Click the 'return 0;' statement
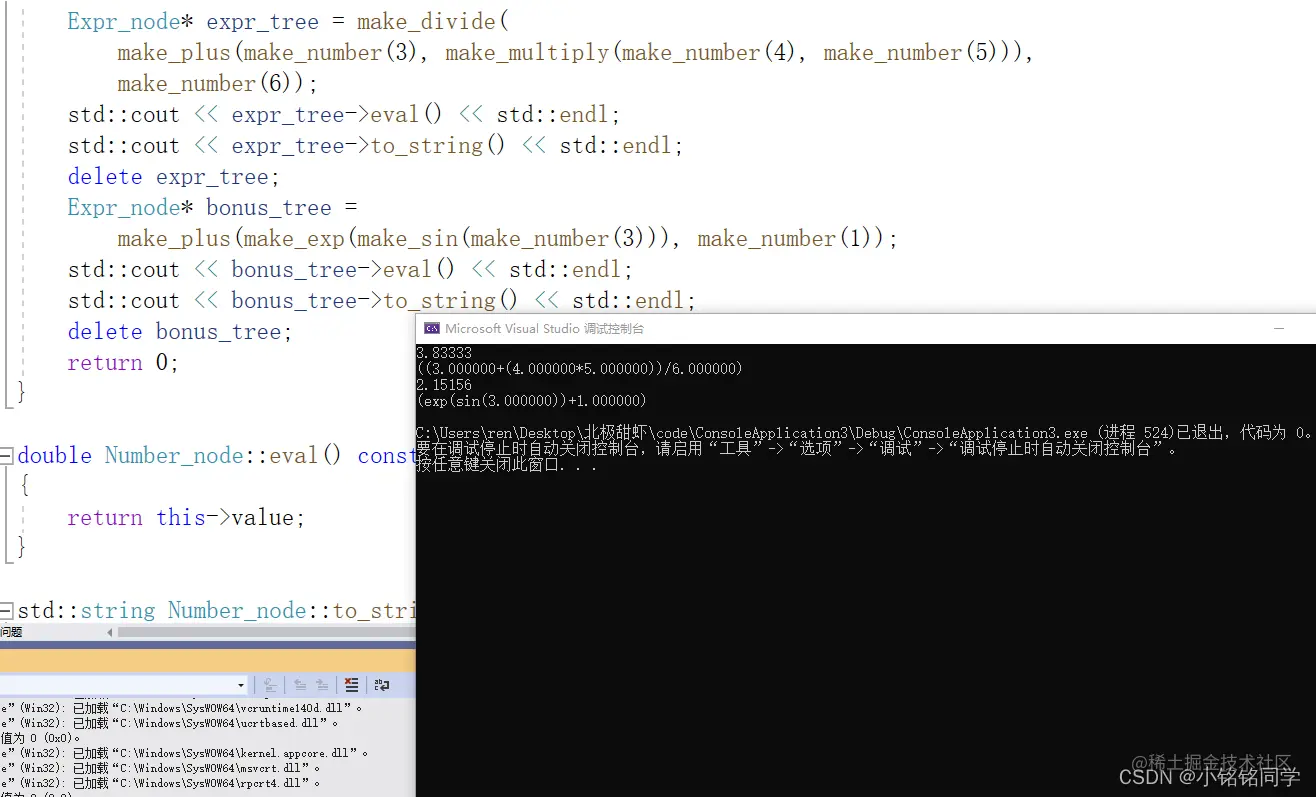 pos(123,362)
